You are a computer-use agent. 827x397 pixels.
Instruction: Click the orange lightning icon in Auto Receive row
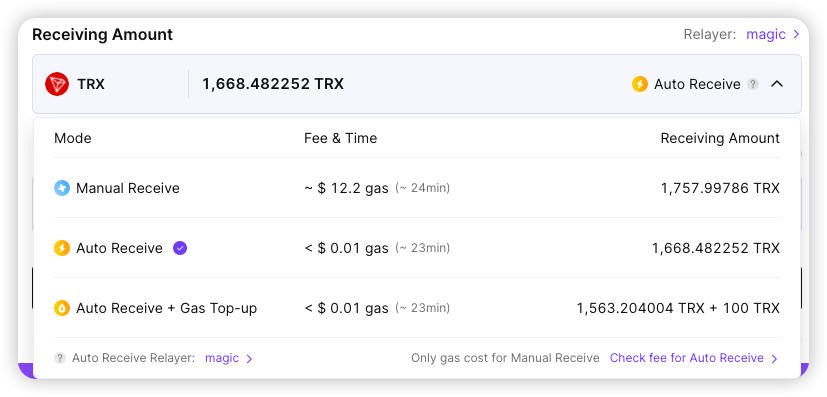tap(62, 248)
